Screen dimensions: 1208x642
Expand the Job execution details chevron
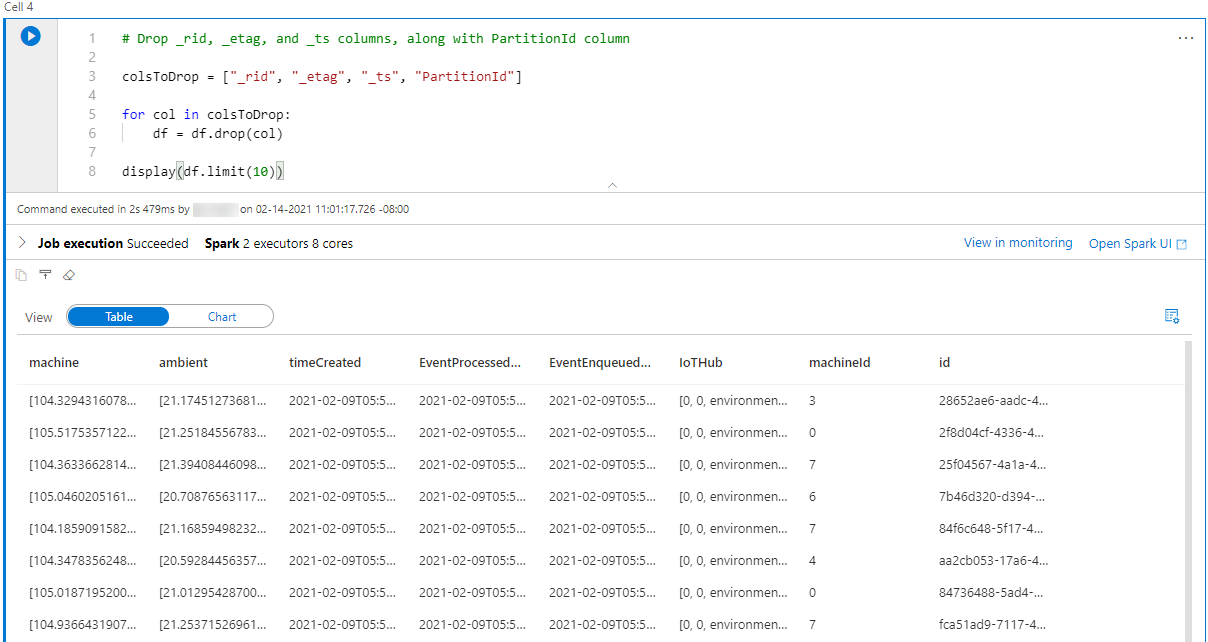click(20, 242)
